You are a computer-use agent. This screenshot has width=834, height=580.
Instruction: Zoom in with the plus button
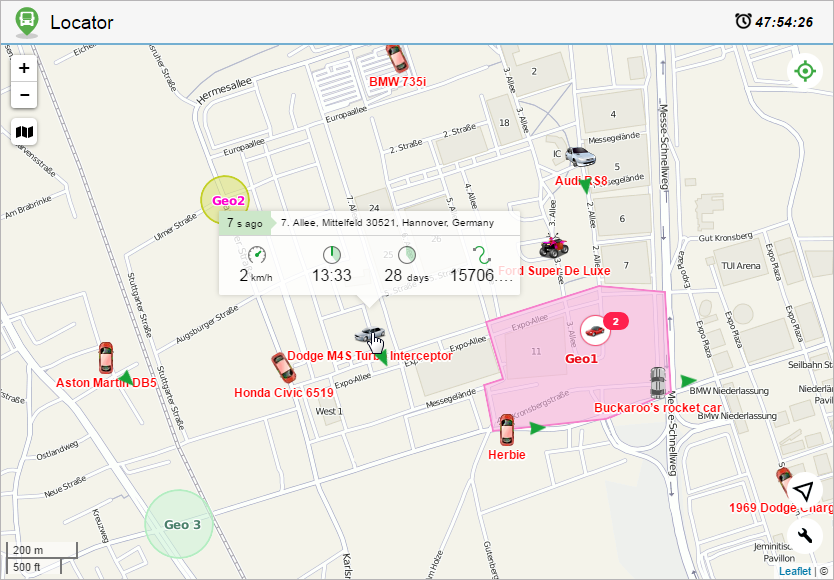(x=24, y=68)
